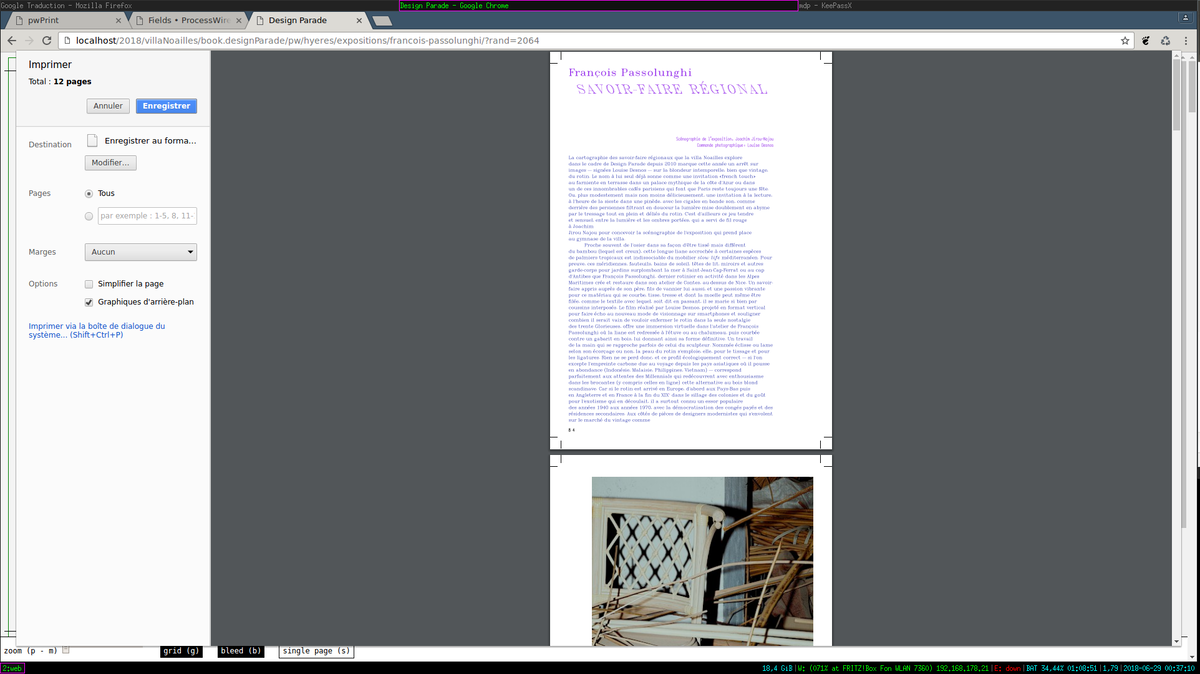Switch to the Fields • ProcessWire tab

click(182, 20)
